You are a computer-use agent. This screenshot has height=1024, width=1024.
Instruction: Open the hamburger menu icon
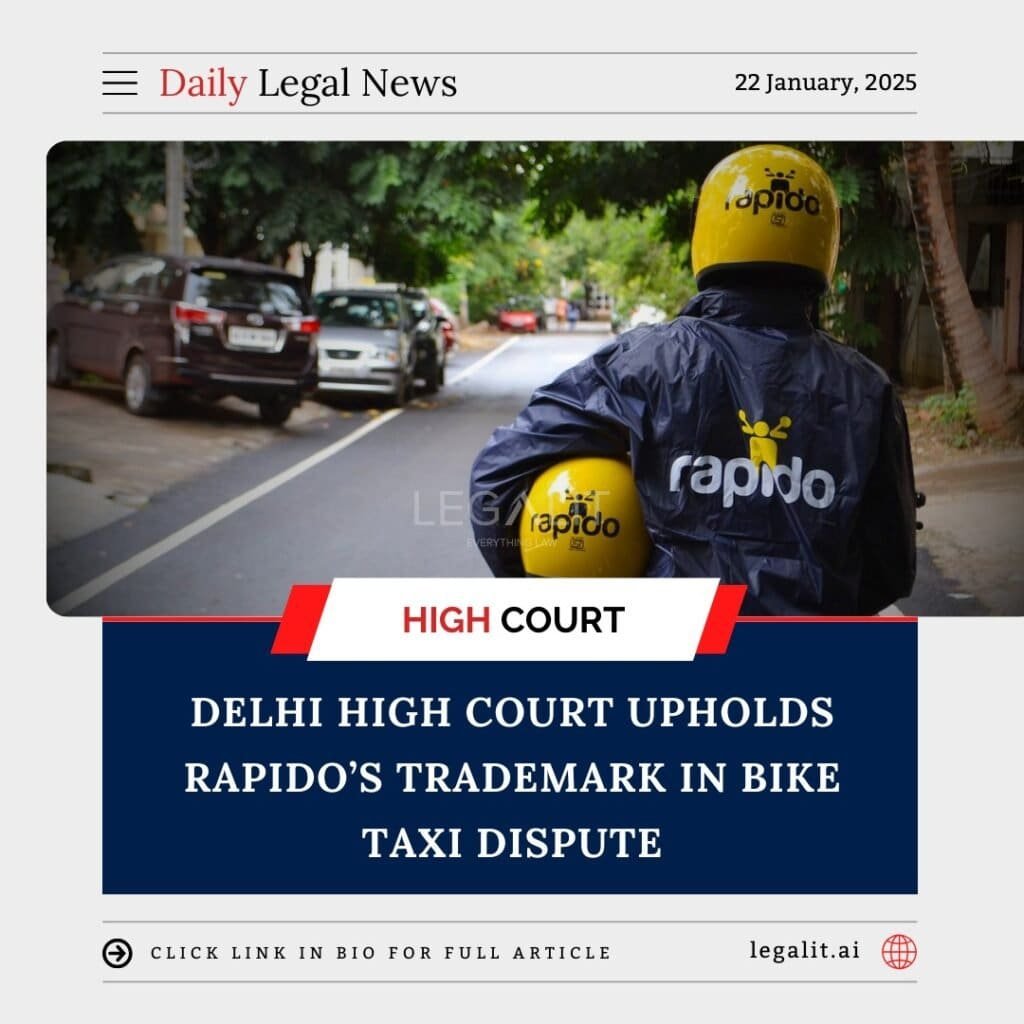pyautogui.click(x=120, y=83)
